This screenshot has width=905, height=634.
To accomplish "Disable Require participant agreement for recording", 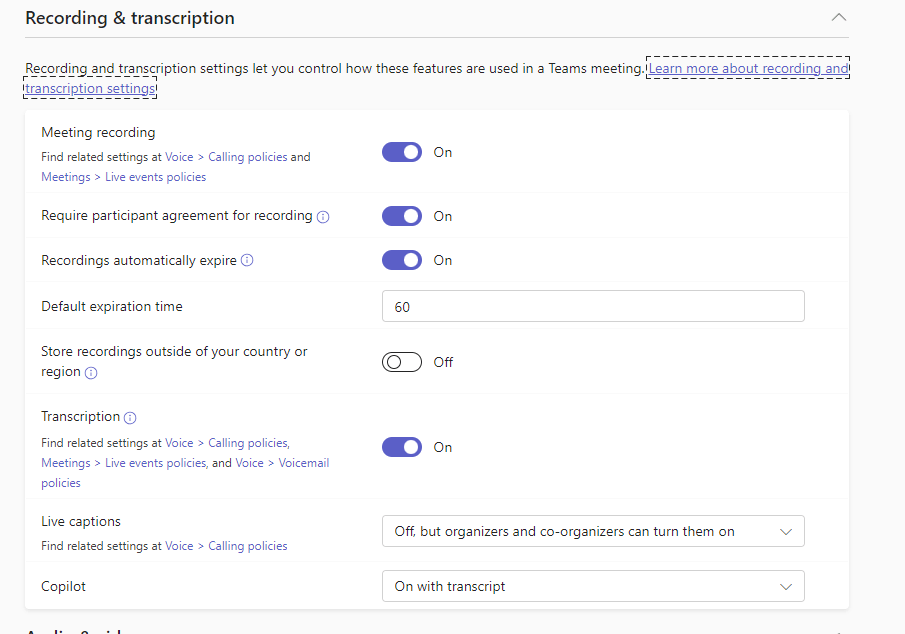I will point(402,216).
